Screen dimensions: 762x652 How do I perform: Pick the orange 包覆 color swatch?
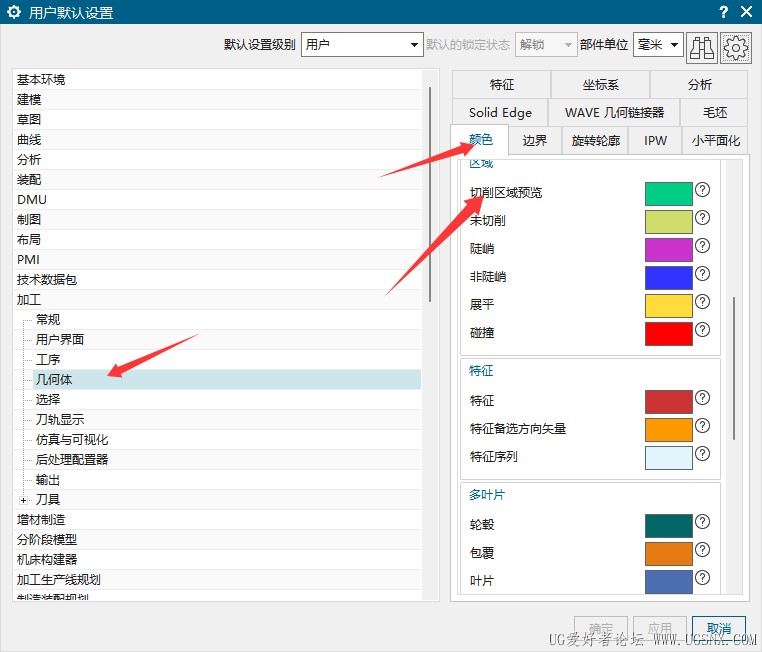pyautogui.click(x=669, y=554)
